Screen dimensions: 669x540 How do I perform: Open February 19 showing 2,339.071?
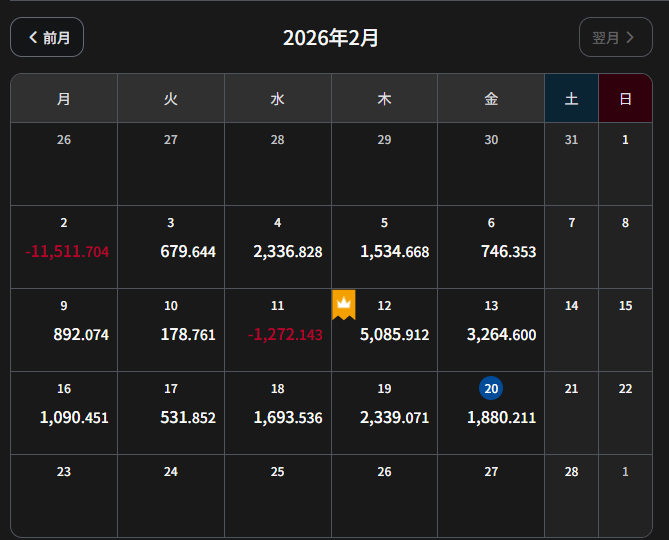click(384, 413)
